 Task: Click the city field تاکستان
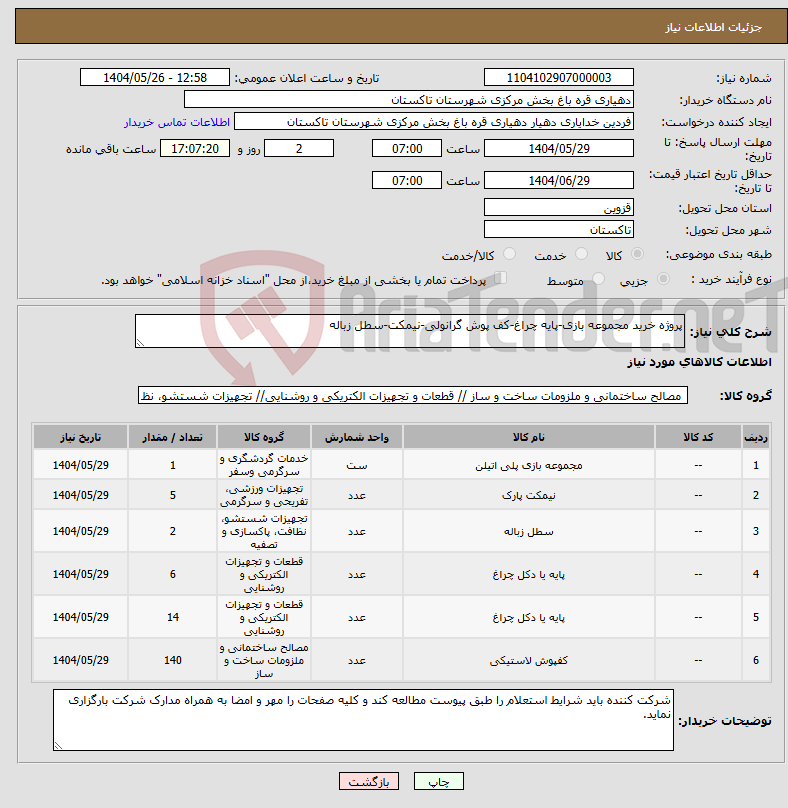559,230
